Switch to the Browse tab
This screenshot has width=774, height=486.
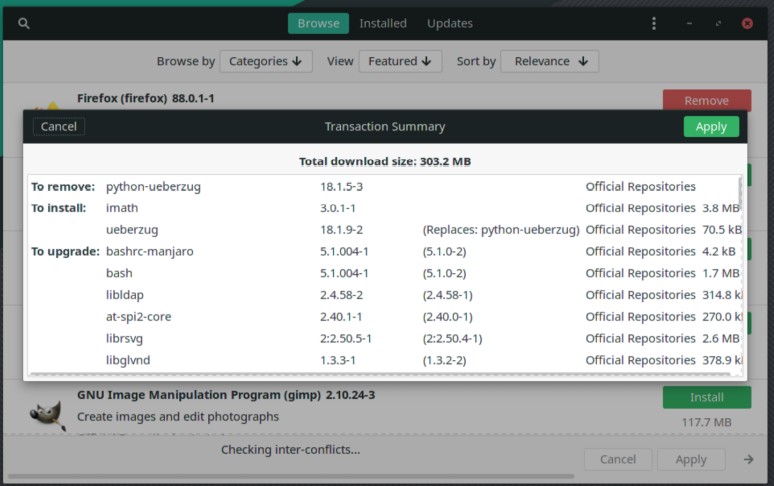coord(318,23)
